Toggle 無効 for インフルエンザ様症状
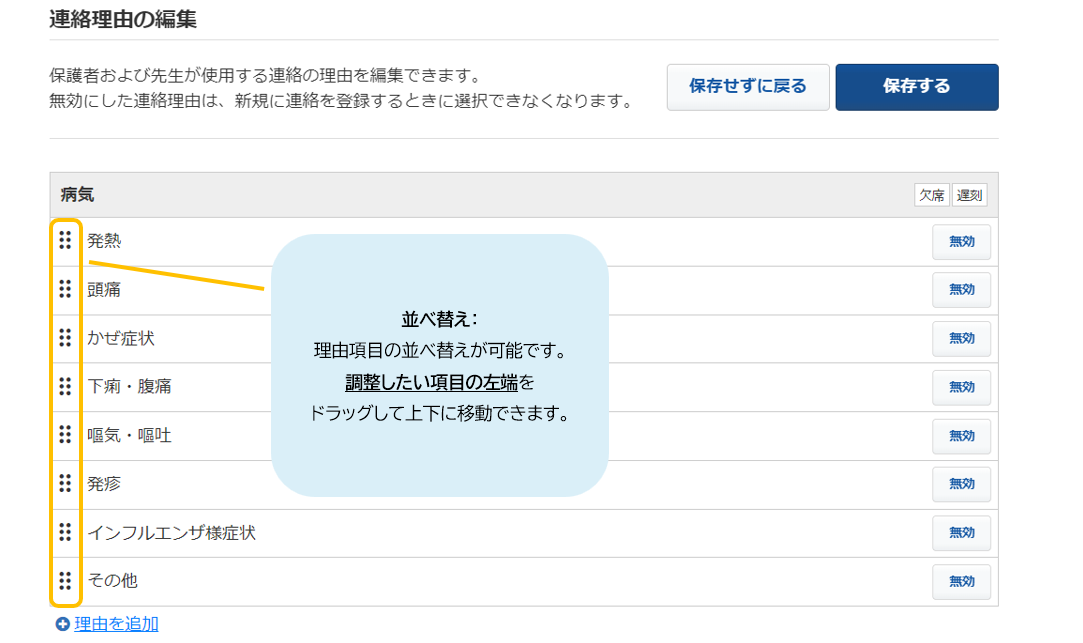 961,533
